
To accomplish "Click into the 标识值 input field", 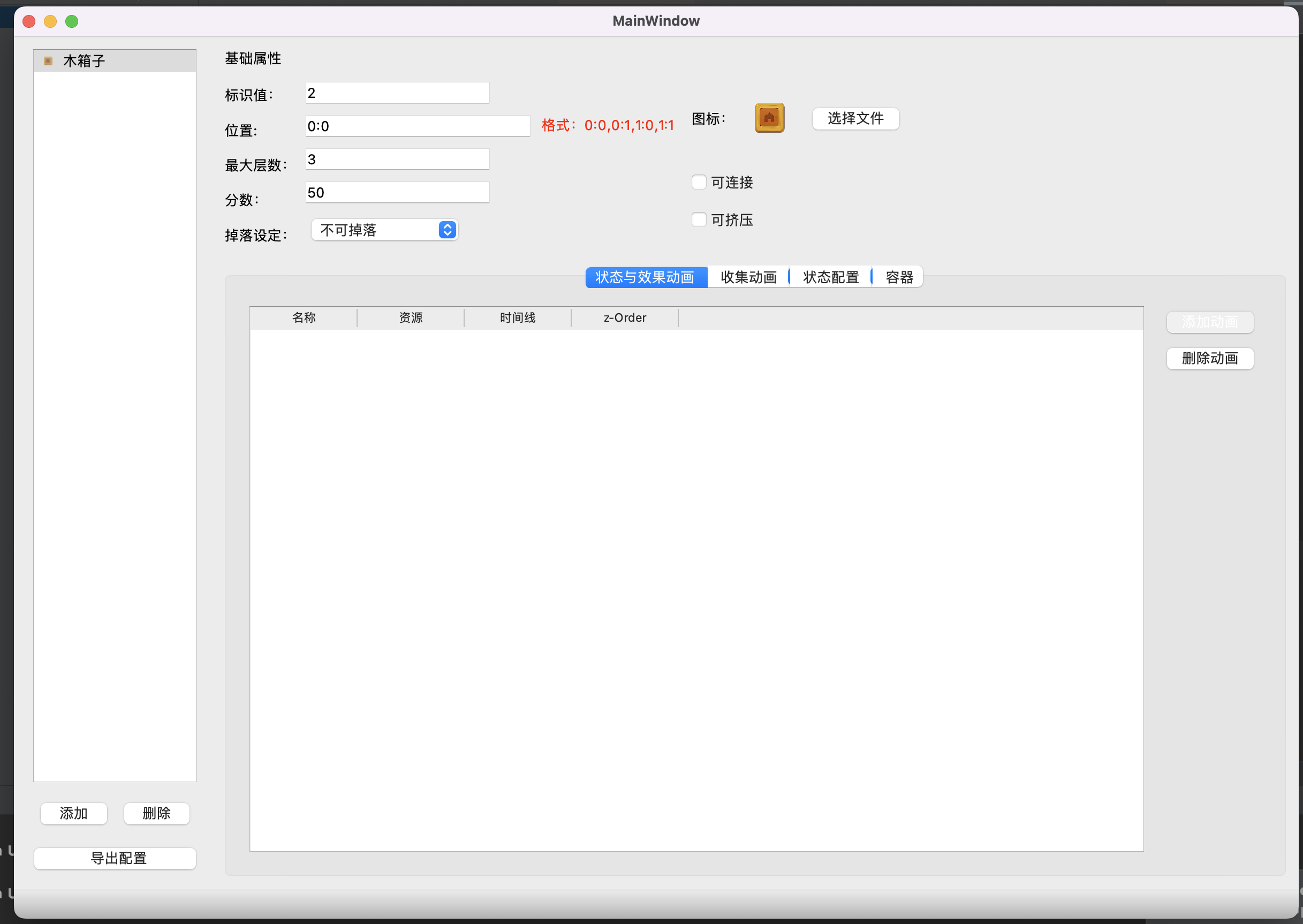I will pos(397,93).
